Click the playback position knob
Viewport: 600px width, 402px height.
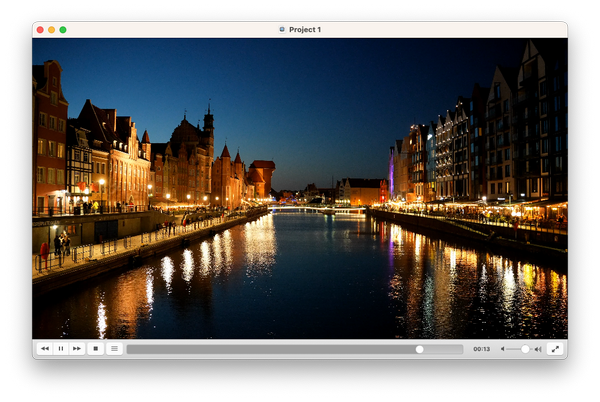click(x=419, y=349)
